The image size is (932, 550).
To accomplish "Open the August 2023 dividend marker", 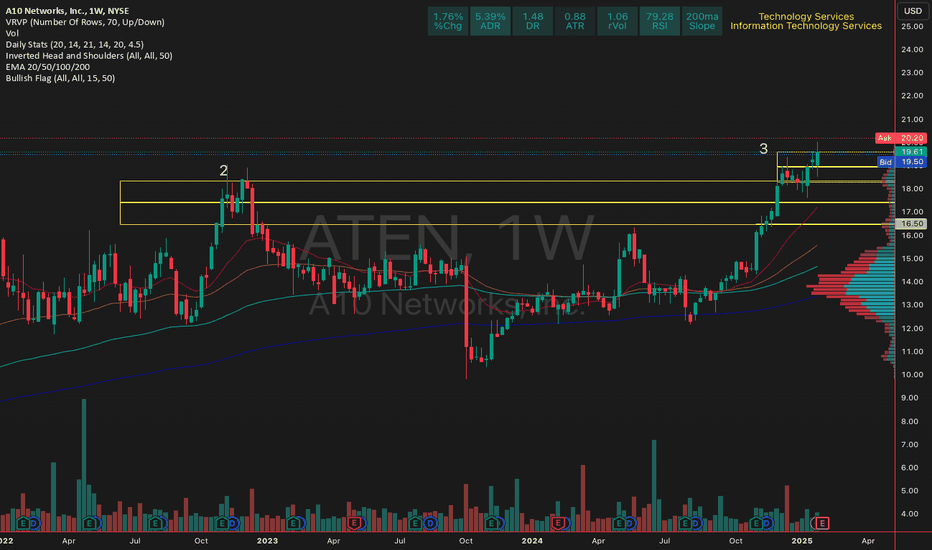I will pyautogui.click(x=429, y=523).
